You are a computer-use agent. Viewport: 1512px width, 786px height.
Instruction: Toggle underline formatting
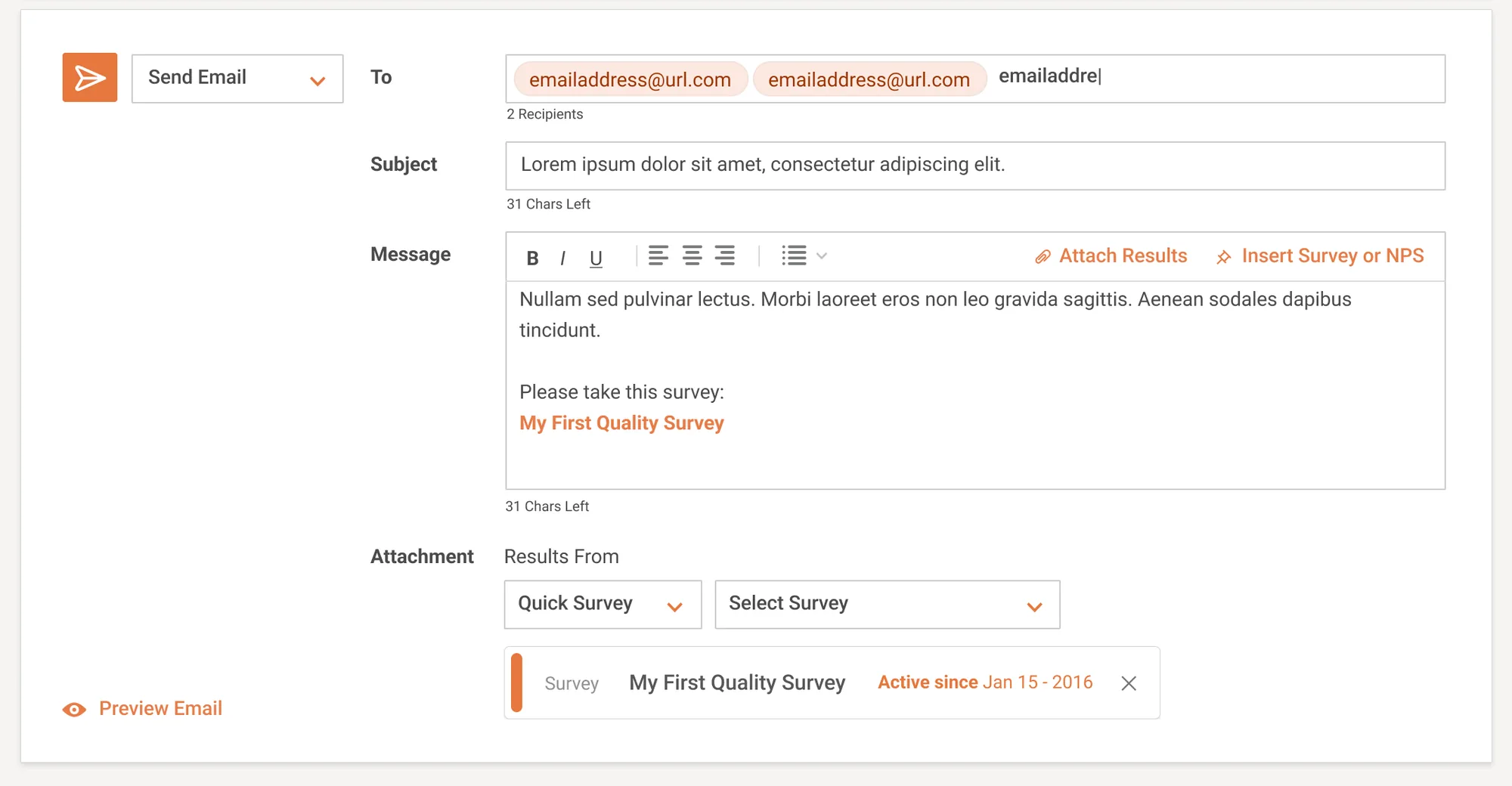pyautogui.click(x=596, y=258)
